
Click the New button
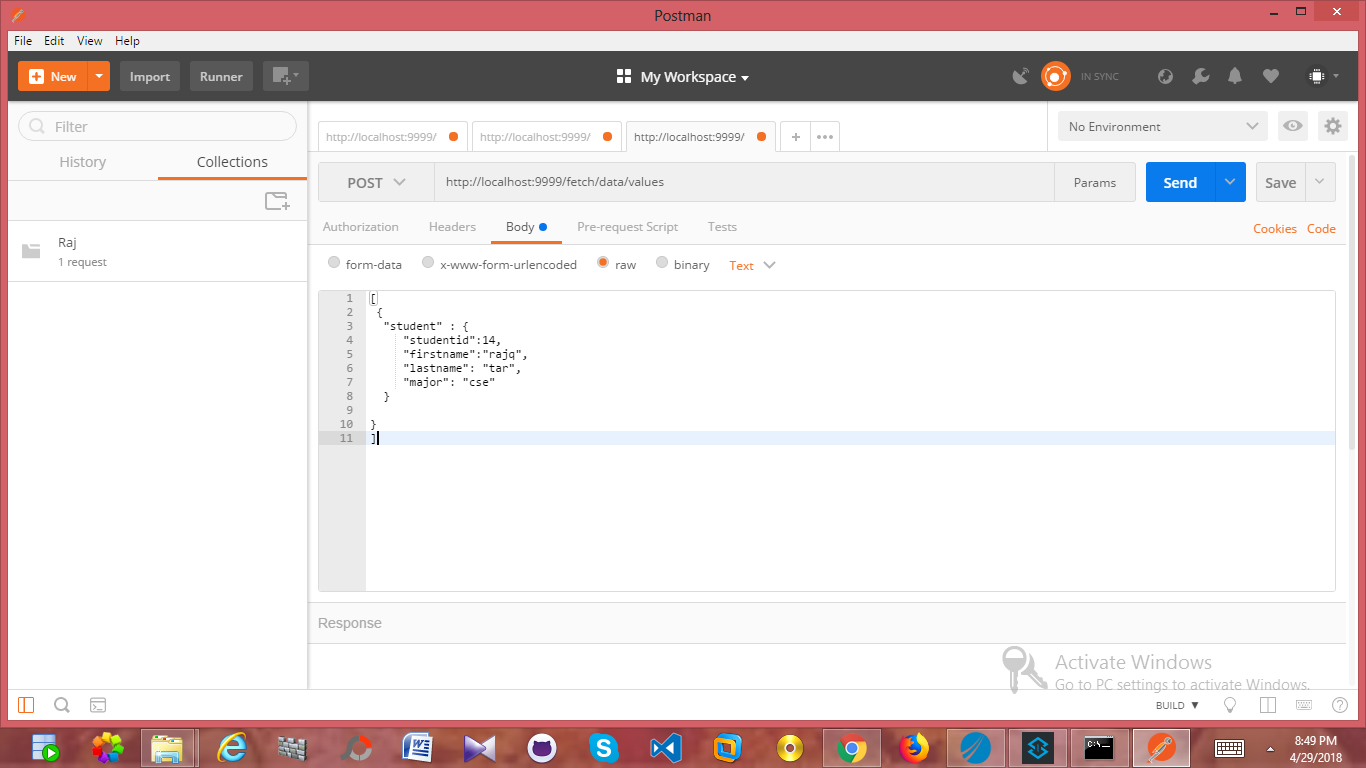click(53, 76)
